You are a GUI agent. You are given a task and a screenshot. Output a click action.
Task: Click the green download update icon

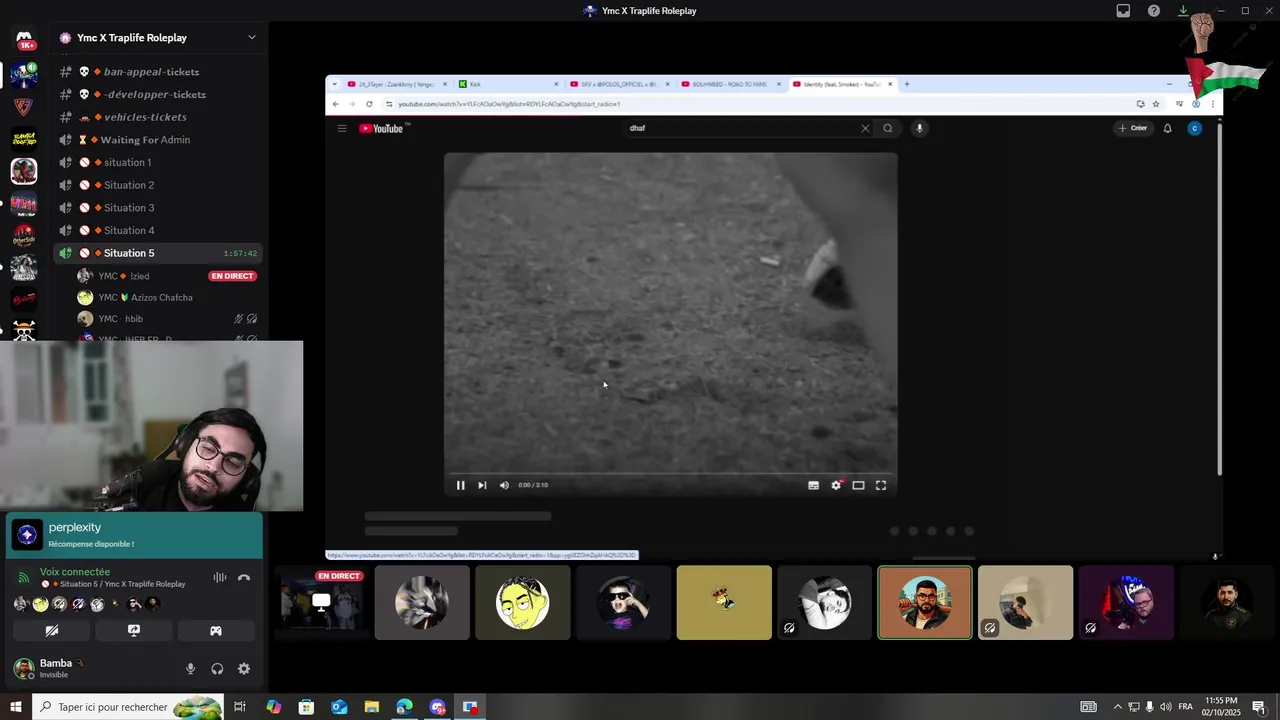pyautogui.click(x=1183, y=11)
